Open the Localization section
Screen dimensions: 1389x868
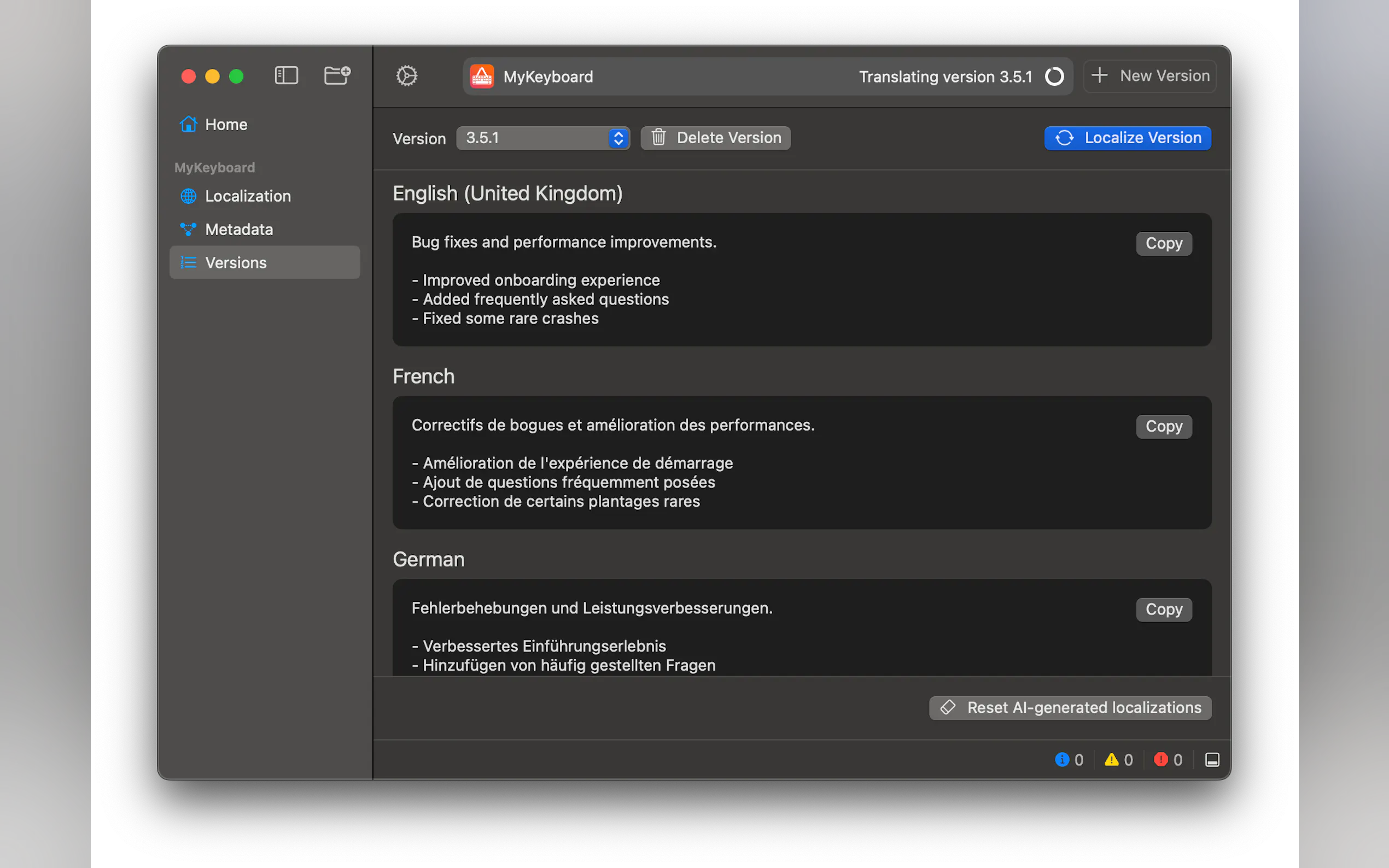pyautogui.click(x=248, y=196)
